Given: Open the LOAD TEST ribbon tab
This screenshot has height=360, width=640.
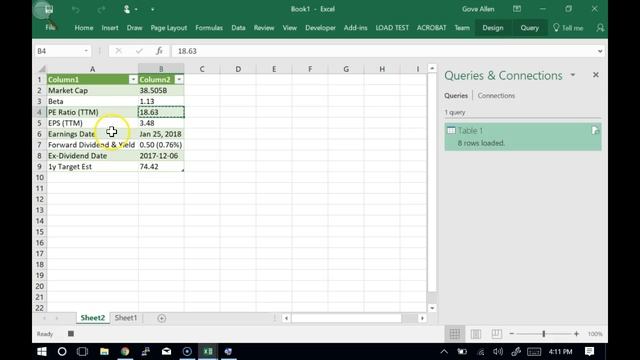Looking at the screenshot, I should point(392,28).
